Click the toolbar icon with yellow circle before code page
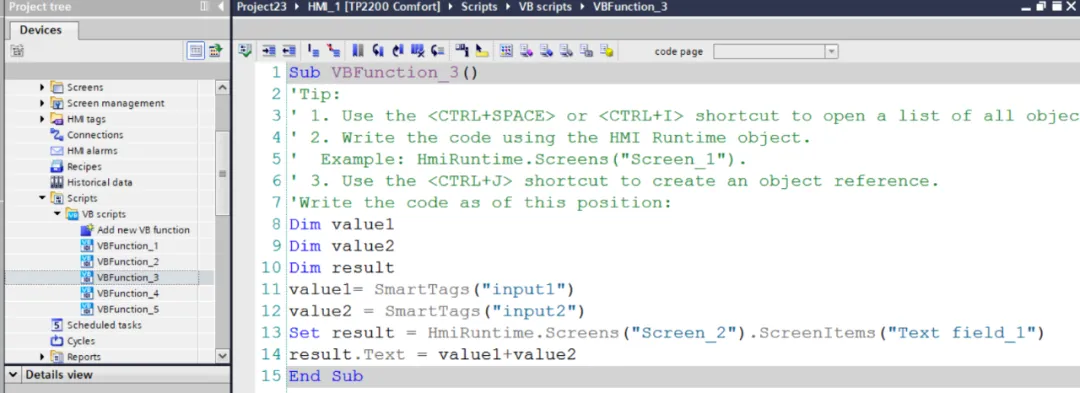The image size is (1080, 393). click(x=606, y=50)
